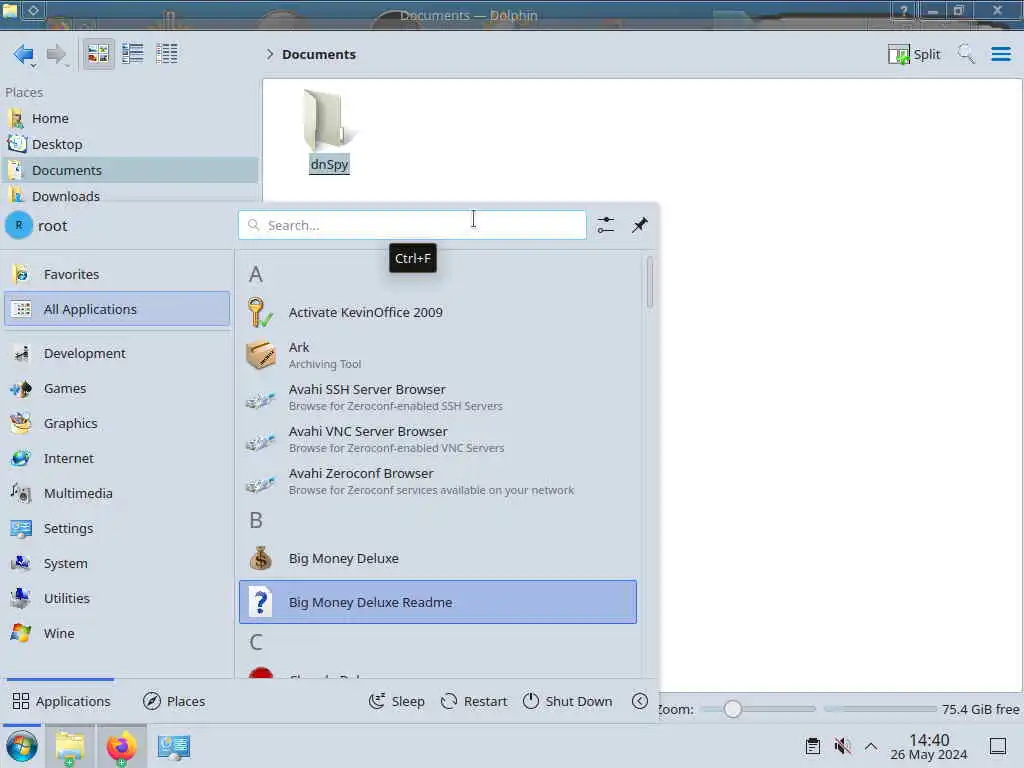Viewport: 1024px width, 768px height.
Task: Open the Utilities category
Action: (x=117, y=598)
